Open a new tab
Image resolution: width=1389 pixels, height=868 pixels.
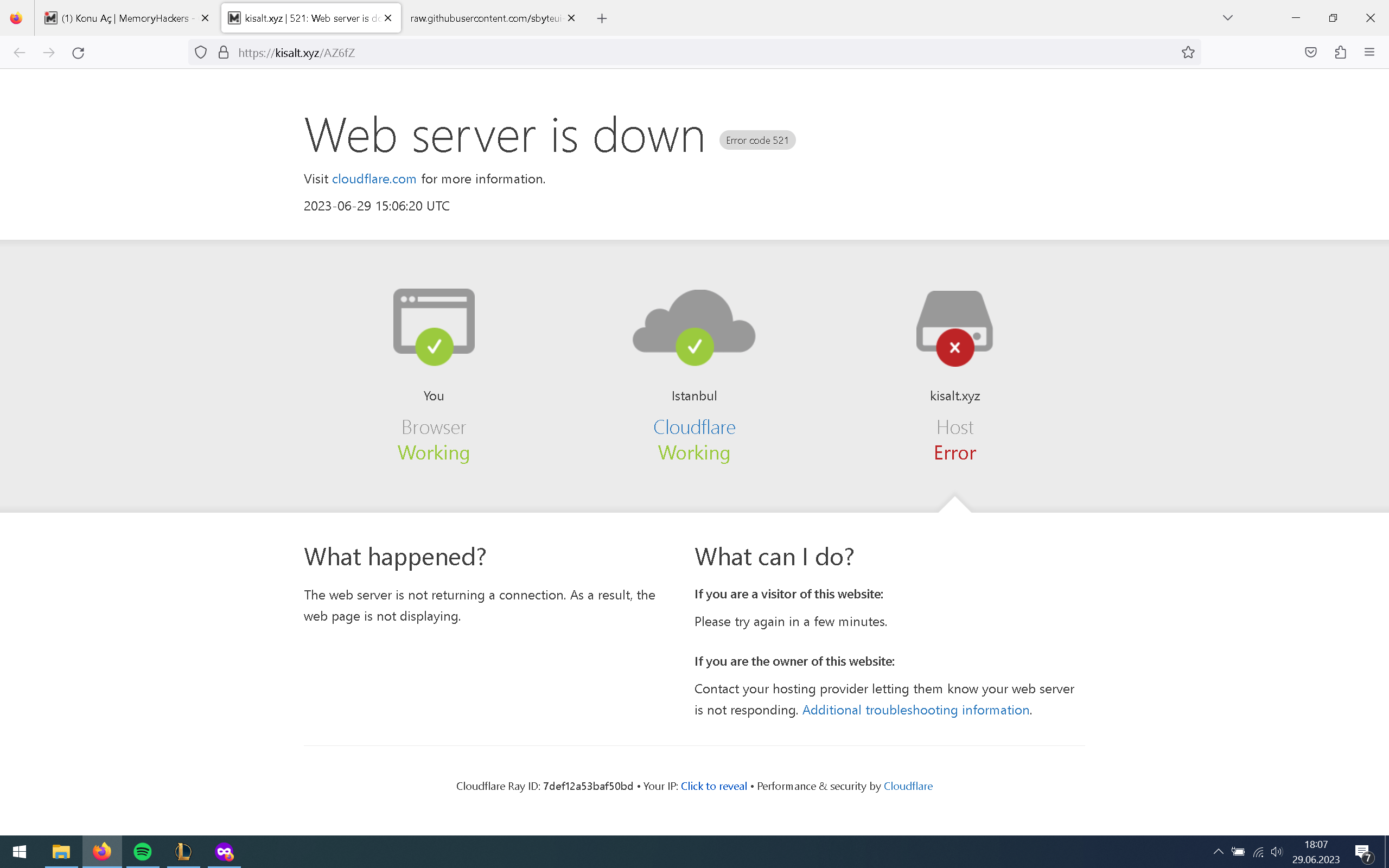(x=602, y=18)
